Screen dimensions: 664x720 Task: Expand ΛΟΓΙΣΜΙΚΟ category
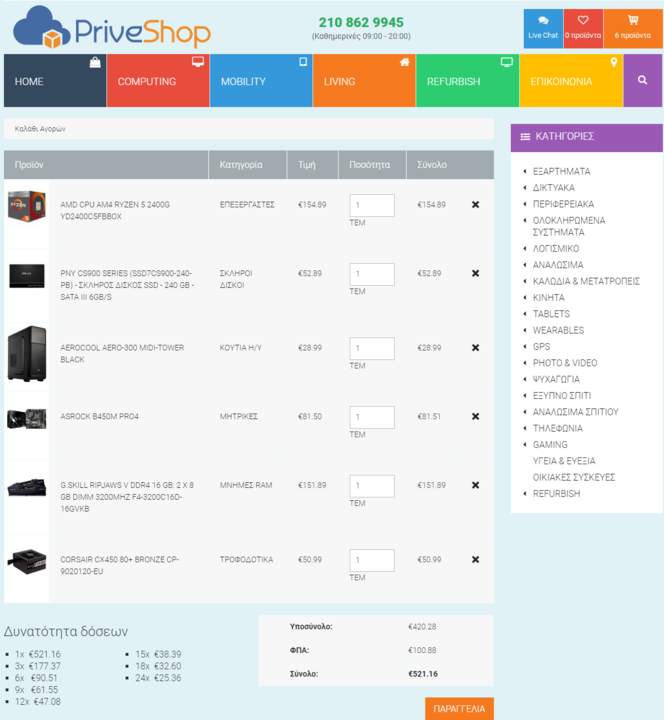coord(556,249)
